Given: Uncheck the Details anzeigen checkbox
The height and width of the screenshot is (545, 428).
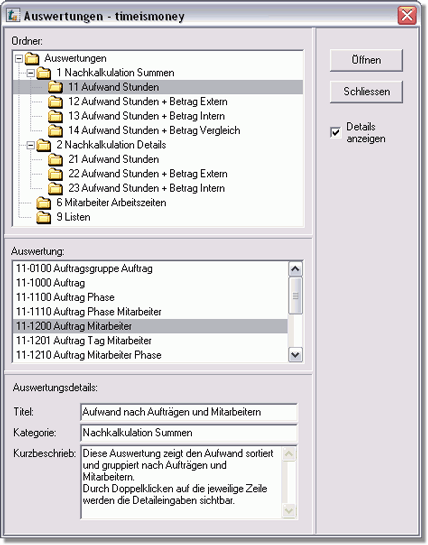Looking at the screenshot, I should pyautogui.click(x=336, y=132).
